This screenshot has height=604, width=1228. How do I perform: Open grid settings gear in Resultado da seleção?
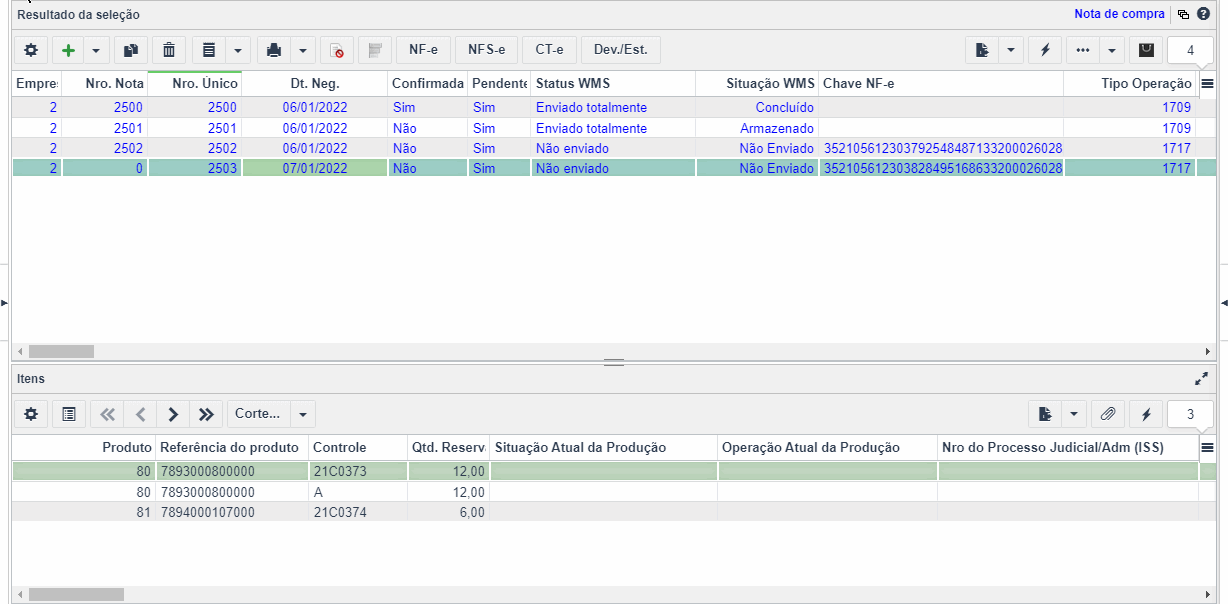point(31,50)
